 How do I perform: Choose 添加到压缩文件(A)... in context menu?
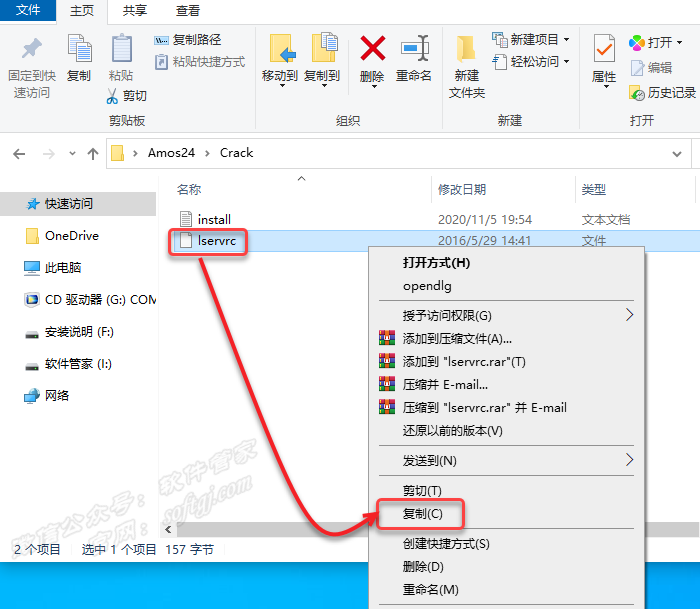tap(507, 339)
